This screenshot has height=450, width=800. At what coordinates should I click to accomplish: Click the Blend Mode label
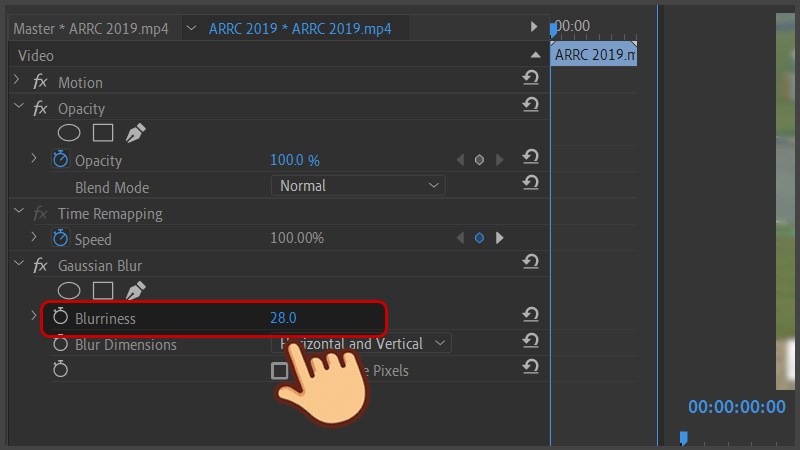click(112, 187)
